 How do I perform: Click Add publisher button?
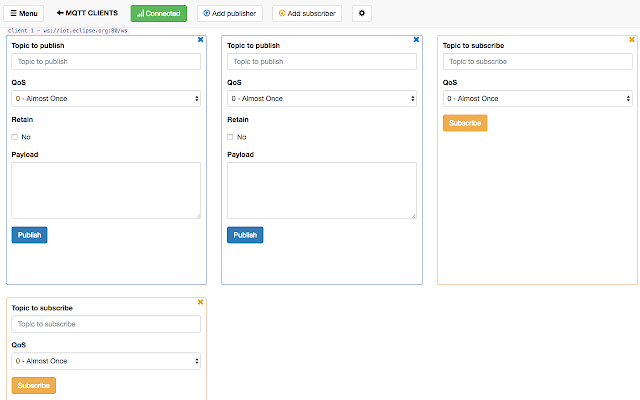point(230,13)
